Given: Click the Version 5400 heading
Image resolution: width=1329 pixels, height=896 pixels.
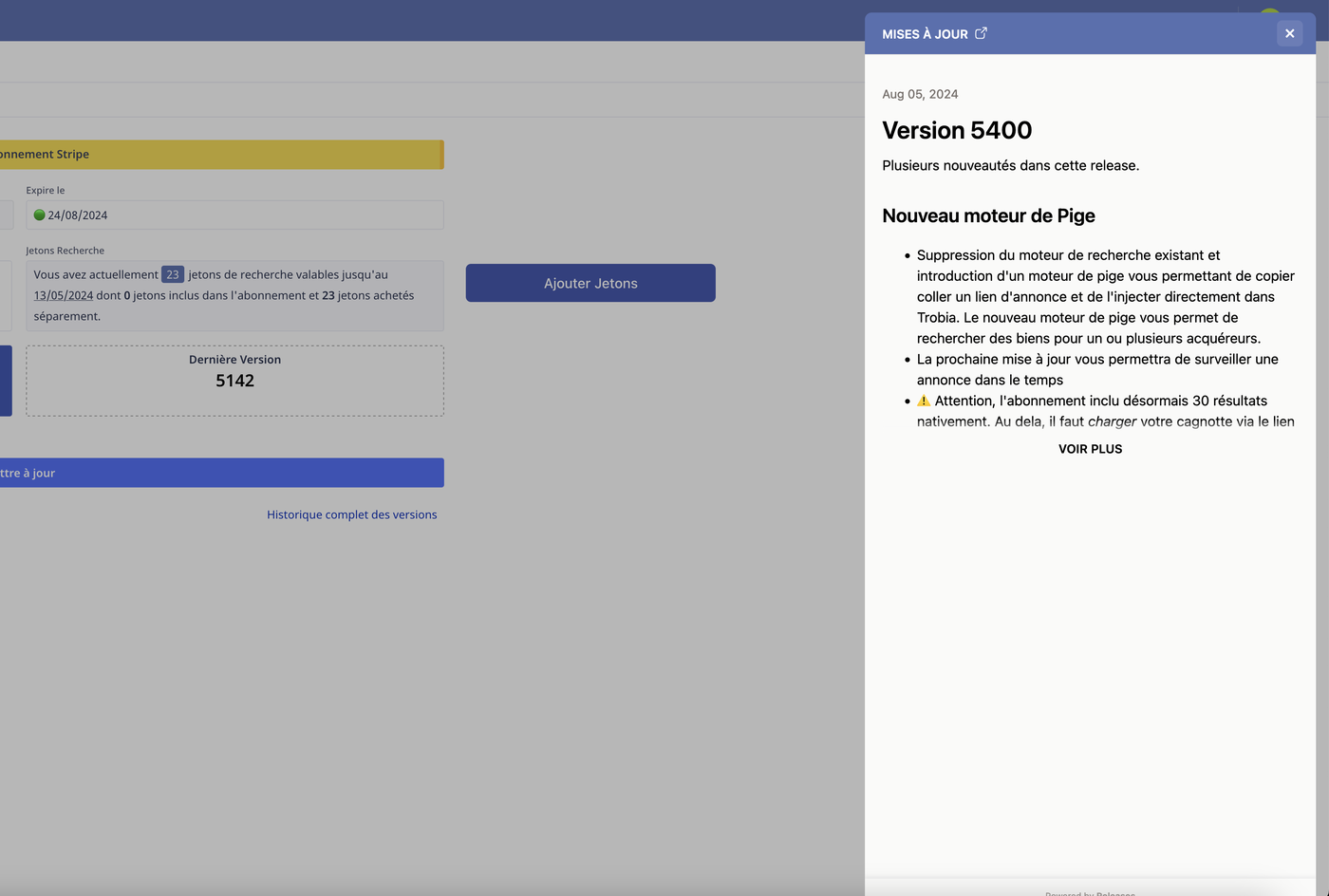Looking at the screenshot, I should [x=957, y=130].
